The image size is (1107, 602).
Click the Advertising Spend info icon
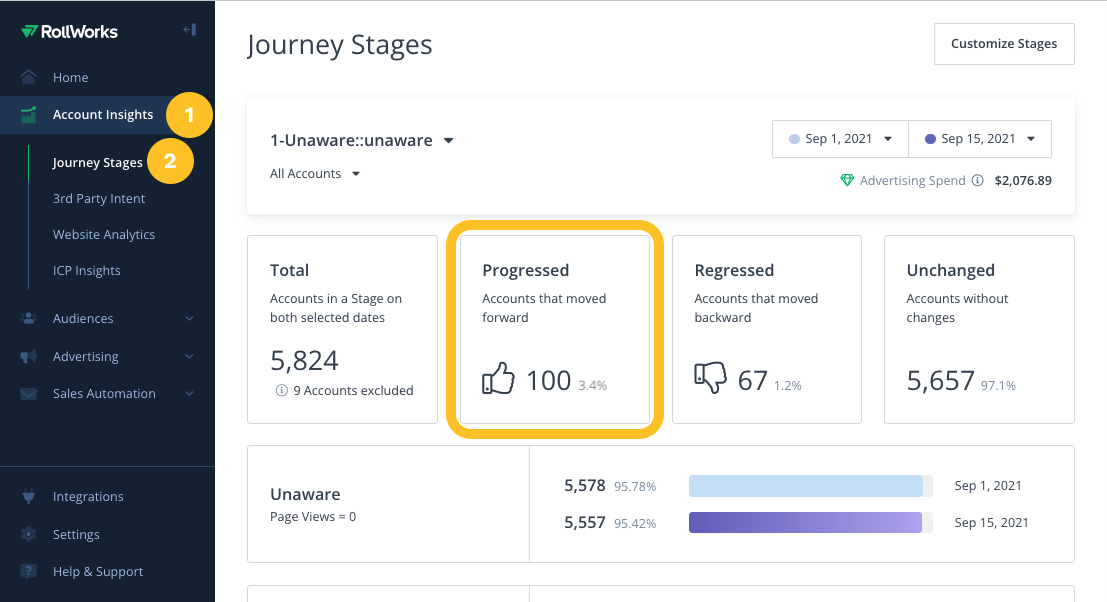click(977, 180)
